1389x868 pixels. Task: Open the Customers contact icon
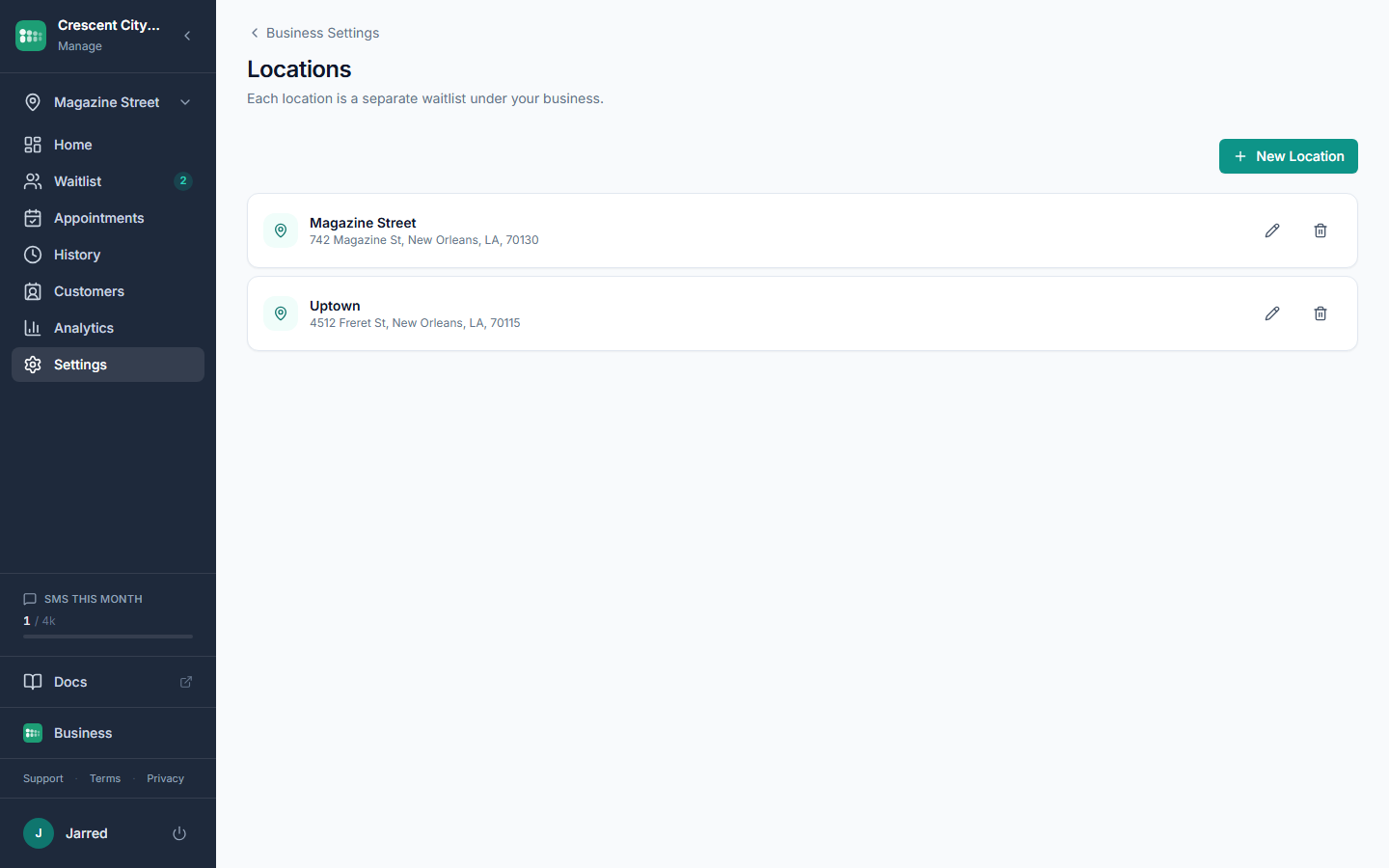33,291
